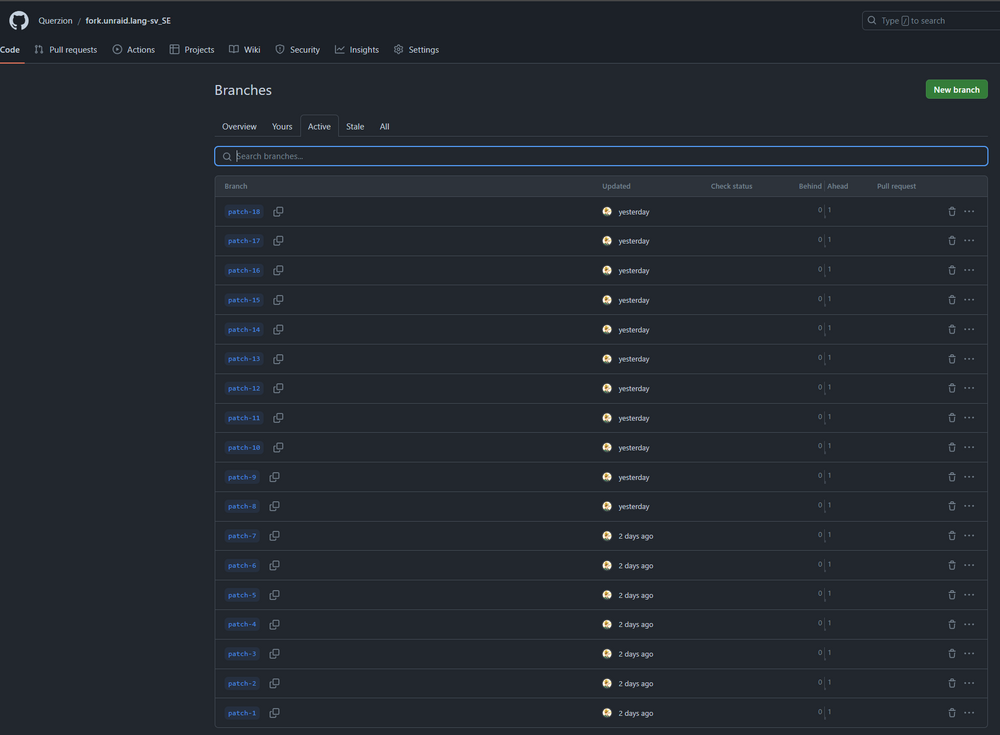1000x735 pixels.
Task: Click the New branch button
Action: [956, 89]
